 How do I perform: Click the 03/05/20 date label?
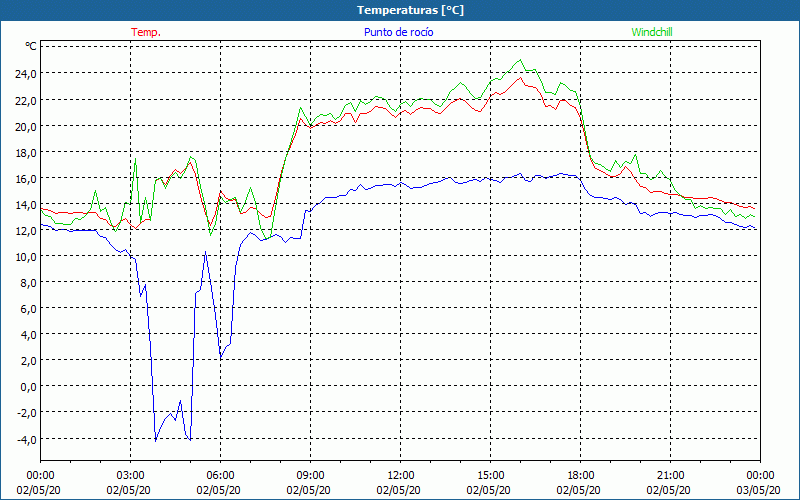point(758,490)
